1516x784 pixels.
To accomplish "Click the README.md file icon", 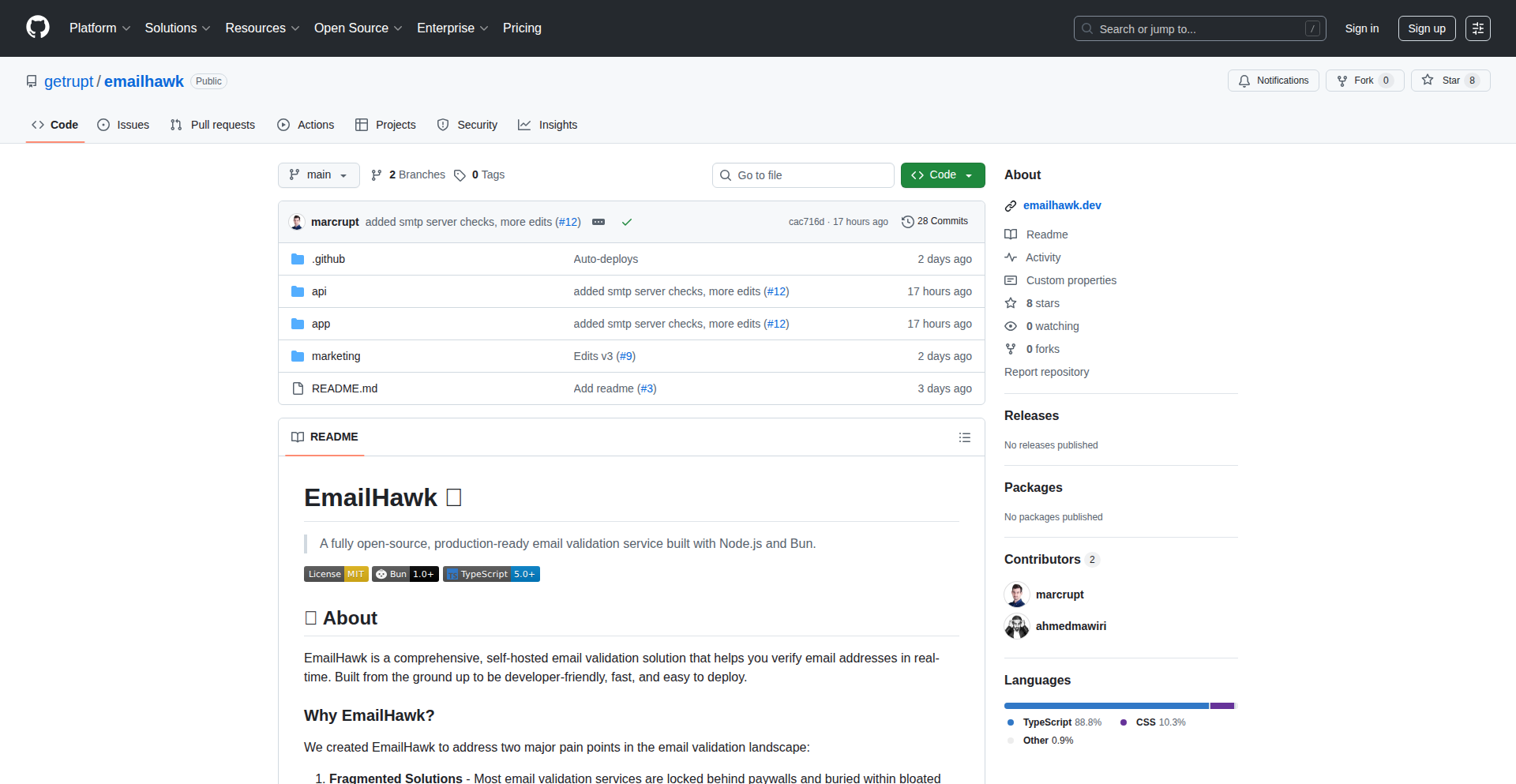I will [298, 388].
